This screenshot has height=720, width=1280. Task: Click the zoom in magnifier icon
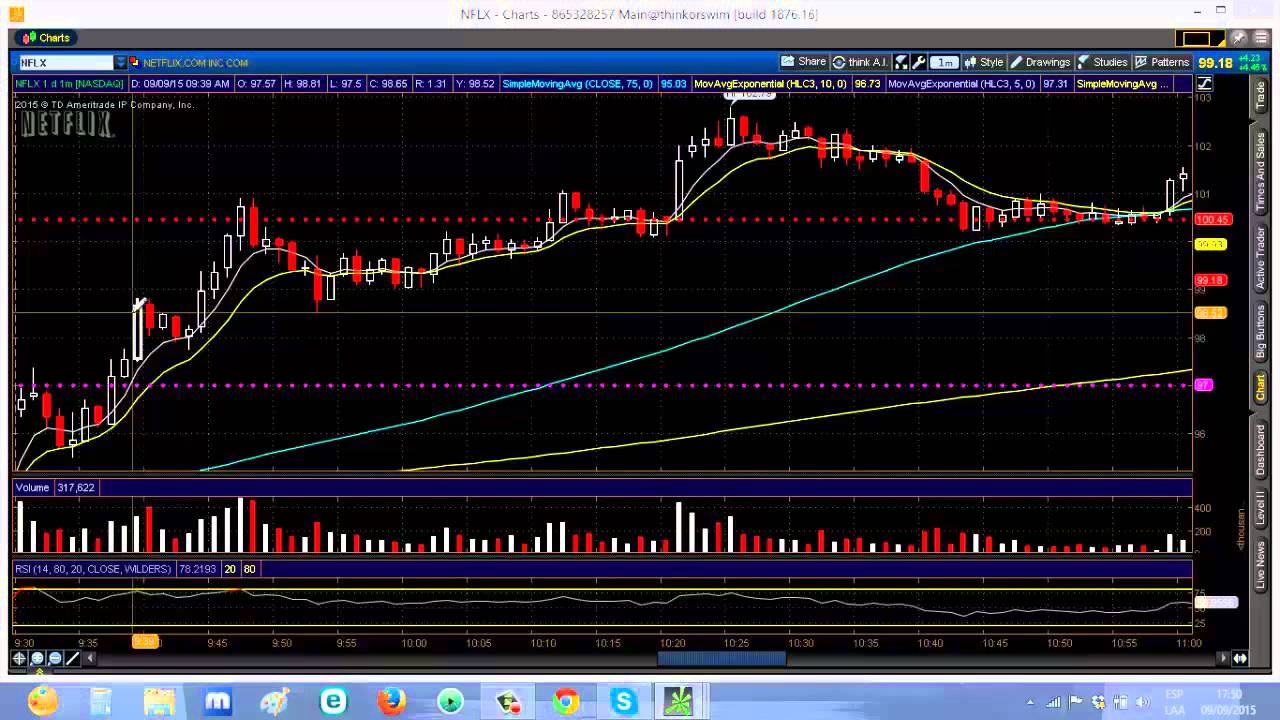click(x=37, y=658)
